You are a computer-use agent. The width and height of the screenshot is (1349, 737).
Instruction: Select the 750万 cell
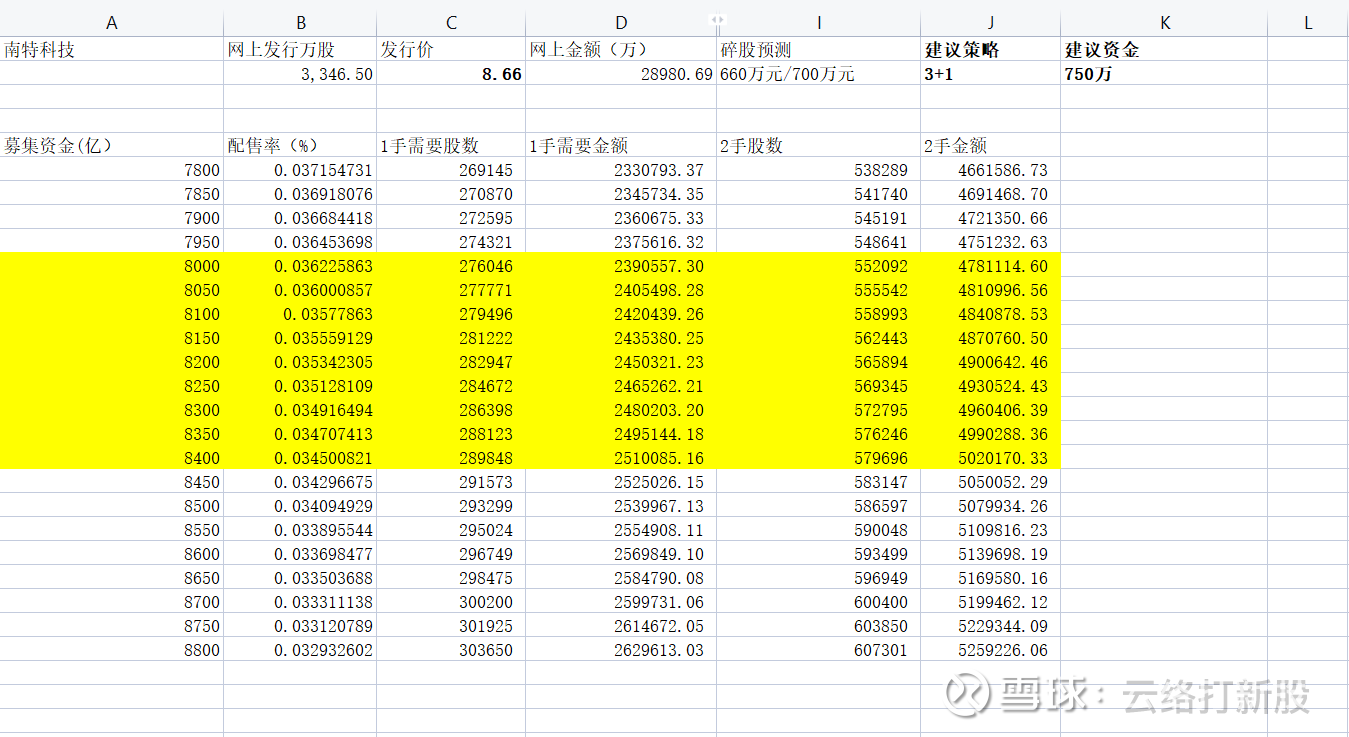(1164, 73)
